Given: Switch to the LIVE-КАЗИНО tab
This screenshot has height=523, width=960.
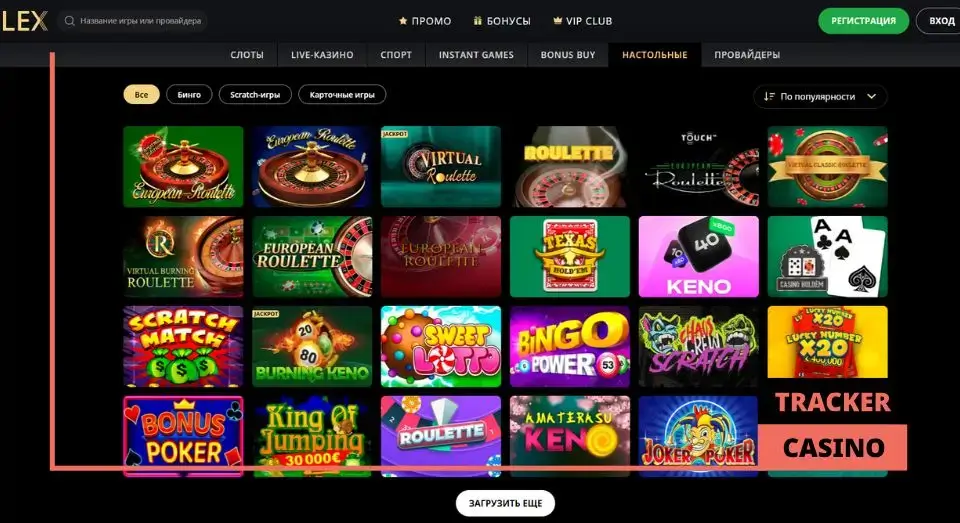Looking at the screenshot, I should pyautogui.click(x=322, y=55).
